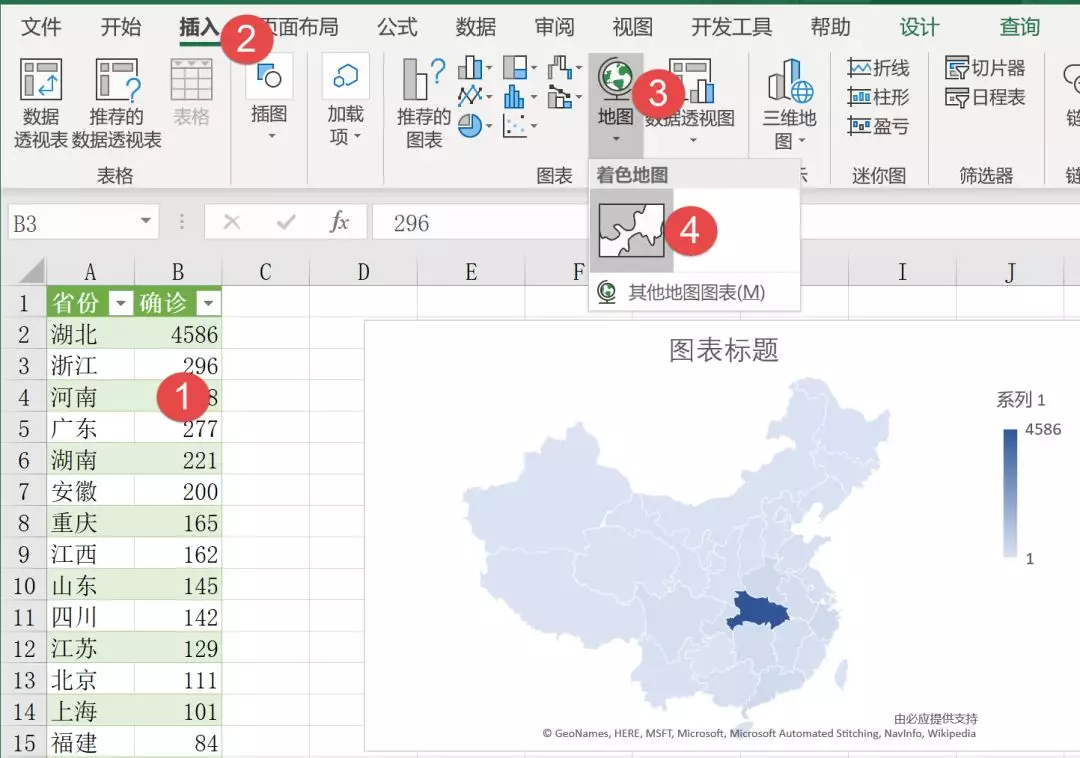Viewport: 1080px width, 758px height.
Task: Insert a column or bar chart
Action: tap(470, 67)
